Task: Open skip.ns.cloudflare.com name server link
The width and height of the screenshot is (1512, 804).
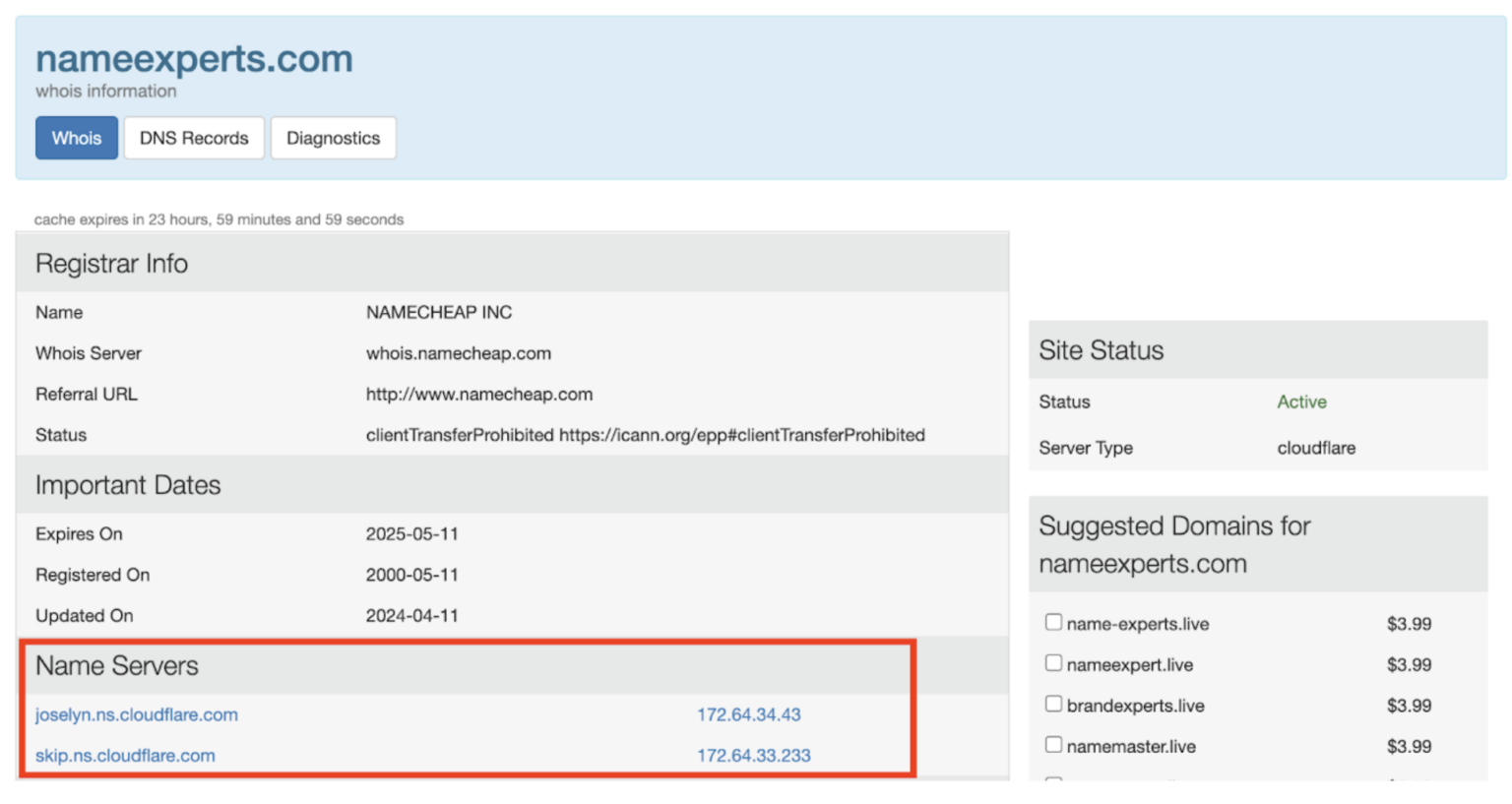Action: pos(125,756)
